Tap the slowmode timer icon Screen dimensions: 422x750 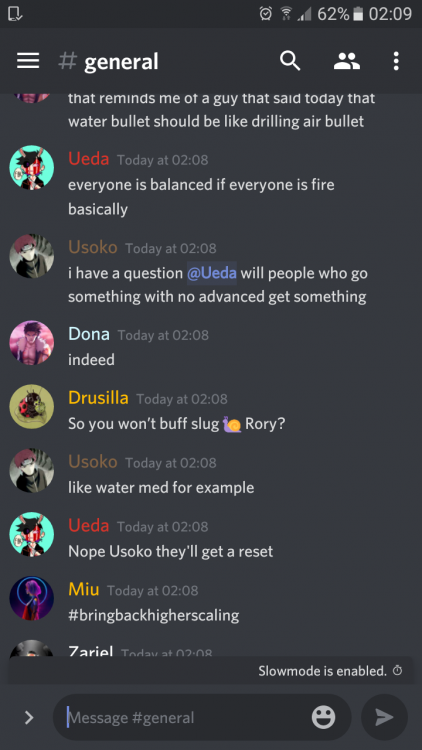point(398,671)
